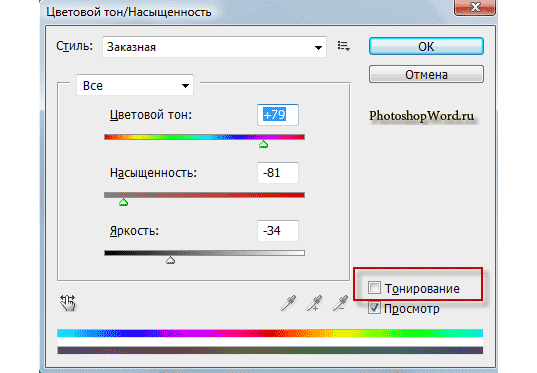This screenshot has width=537, height=373.
Task: Click the Яркость slider handle
Action: [171, 260]
